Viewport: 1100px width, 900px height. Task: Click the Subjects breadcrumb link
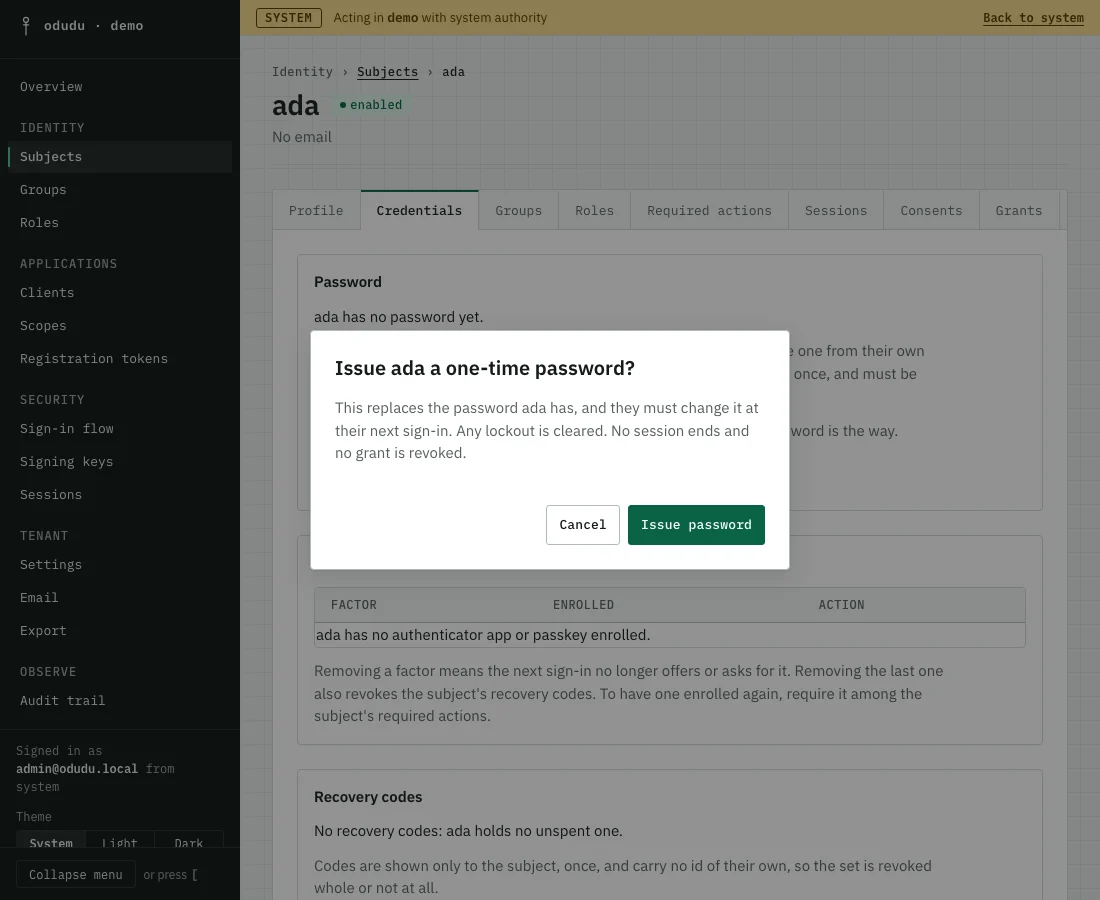tap(387, 72)
